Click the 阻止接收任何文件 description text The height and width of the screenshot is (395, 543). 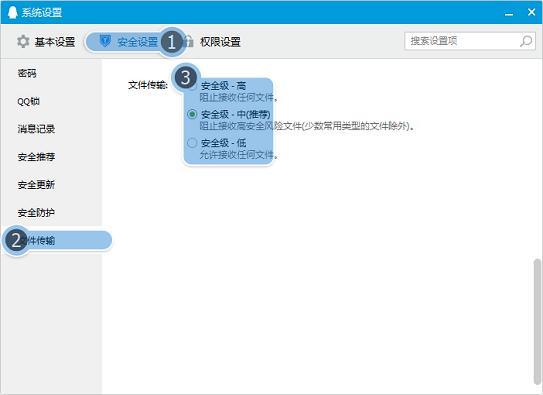pos(239,98)
